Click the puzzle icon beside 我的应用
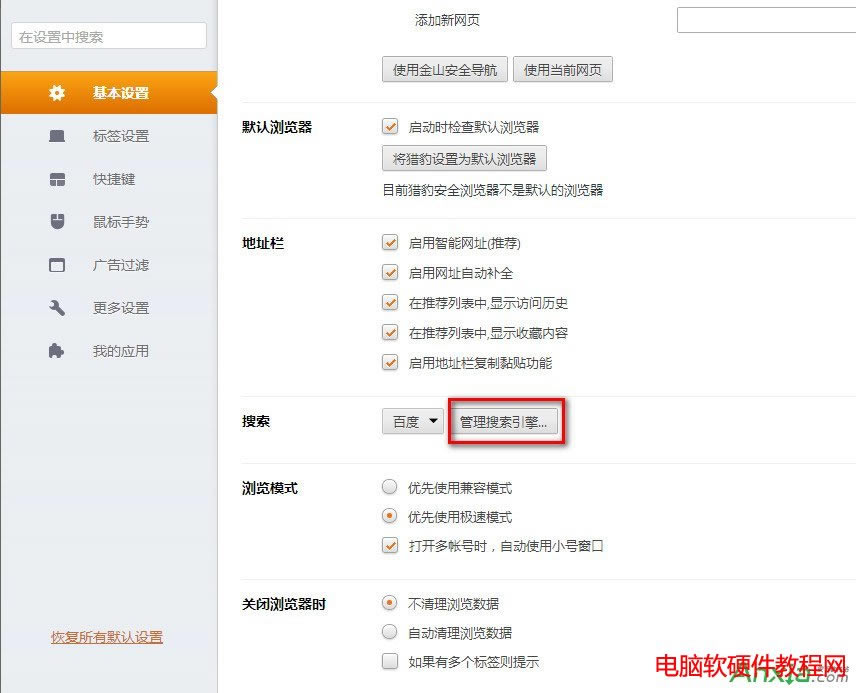 [x=57, y=351]
